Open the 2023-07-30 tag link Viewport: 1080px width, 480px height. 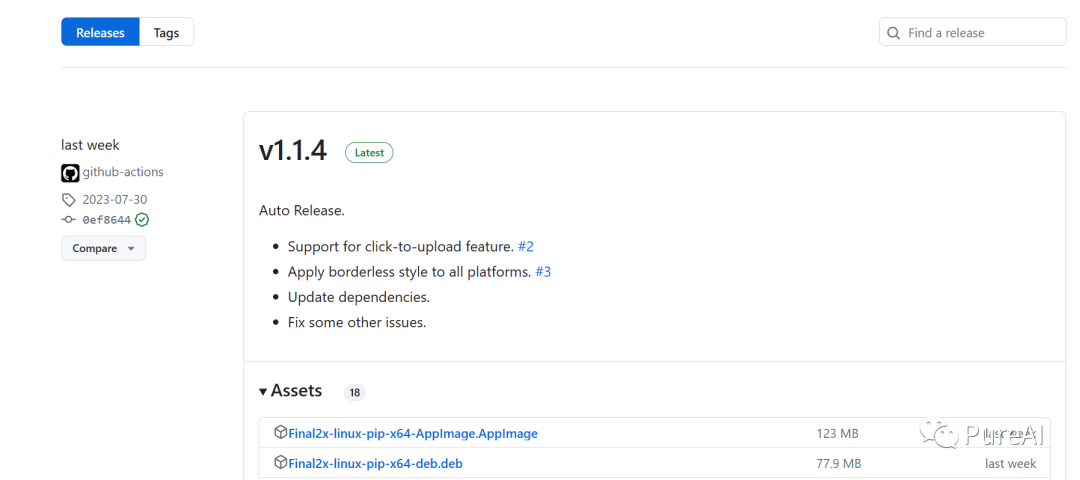click(x=114, y=200)
